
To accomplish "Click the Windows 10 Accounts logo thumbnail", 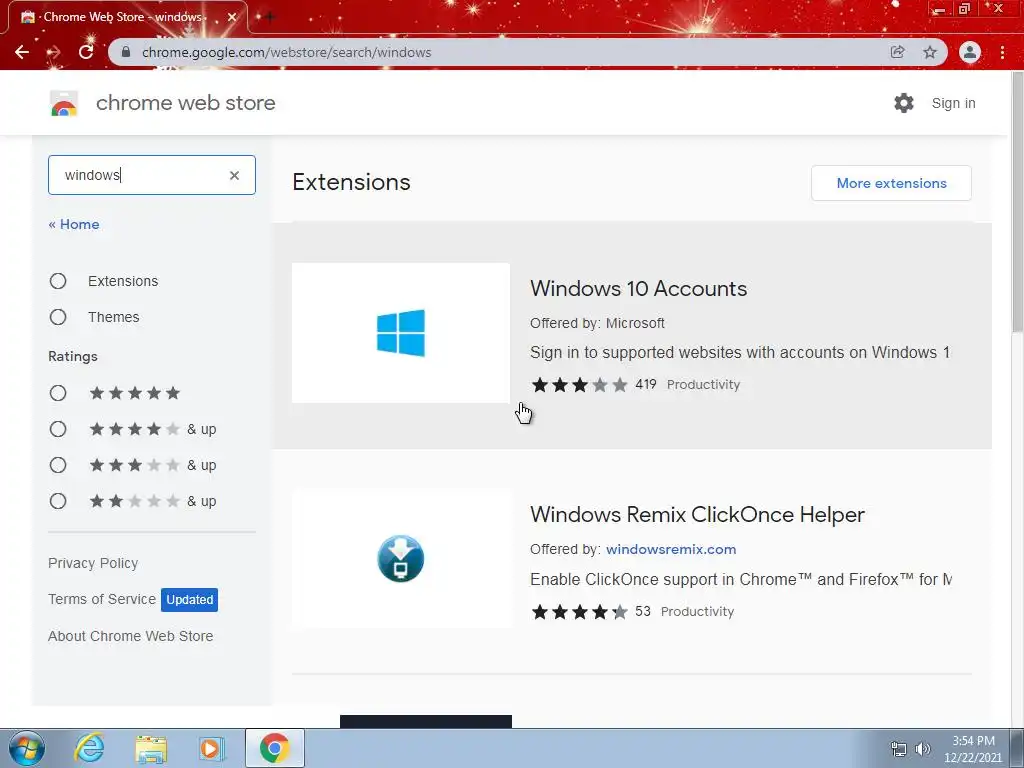I will [x=401, y=333].
